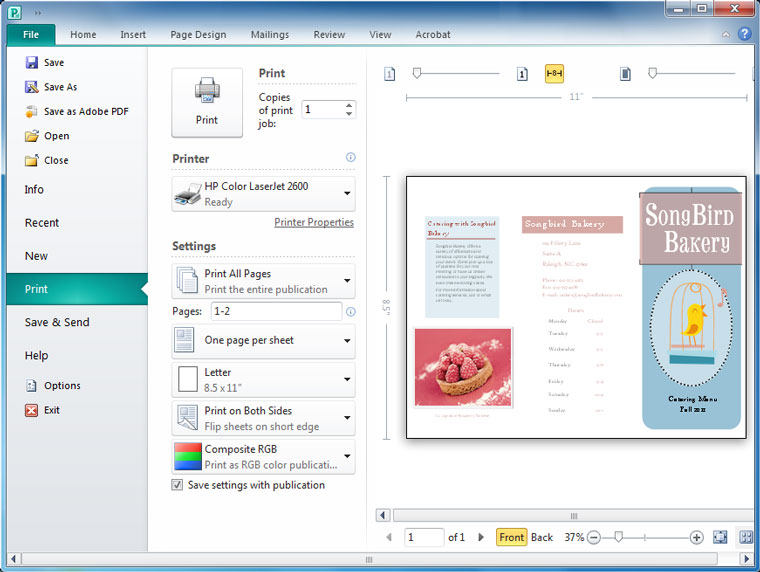Select Save & Send in sidebar
Screen dimensions: 760x572
[x=57, y=322]
